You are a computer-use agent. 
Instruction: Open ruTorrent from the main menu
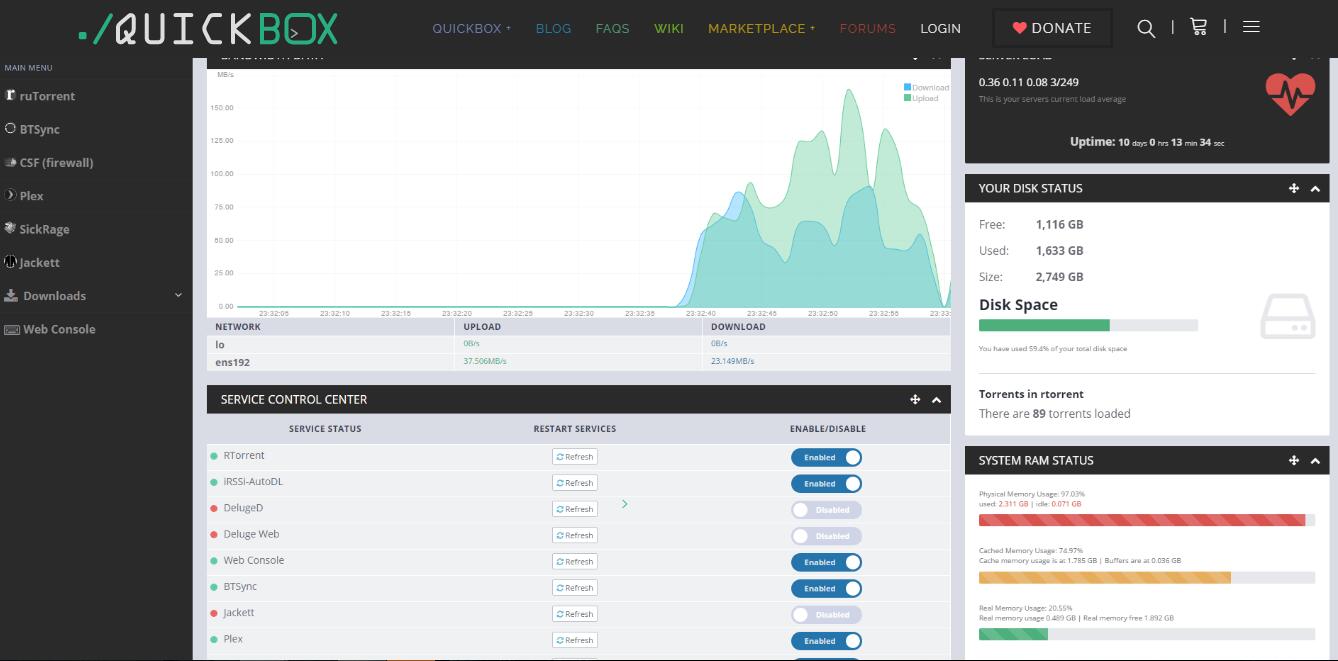click(x=47, y=96)
